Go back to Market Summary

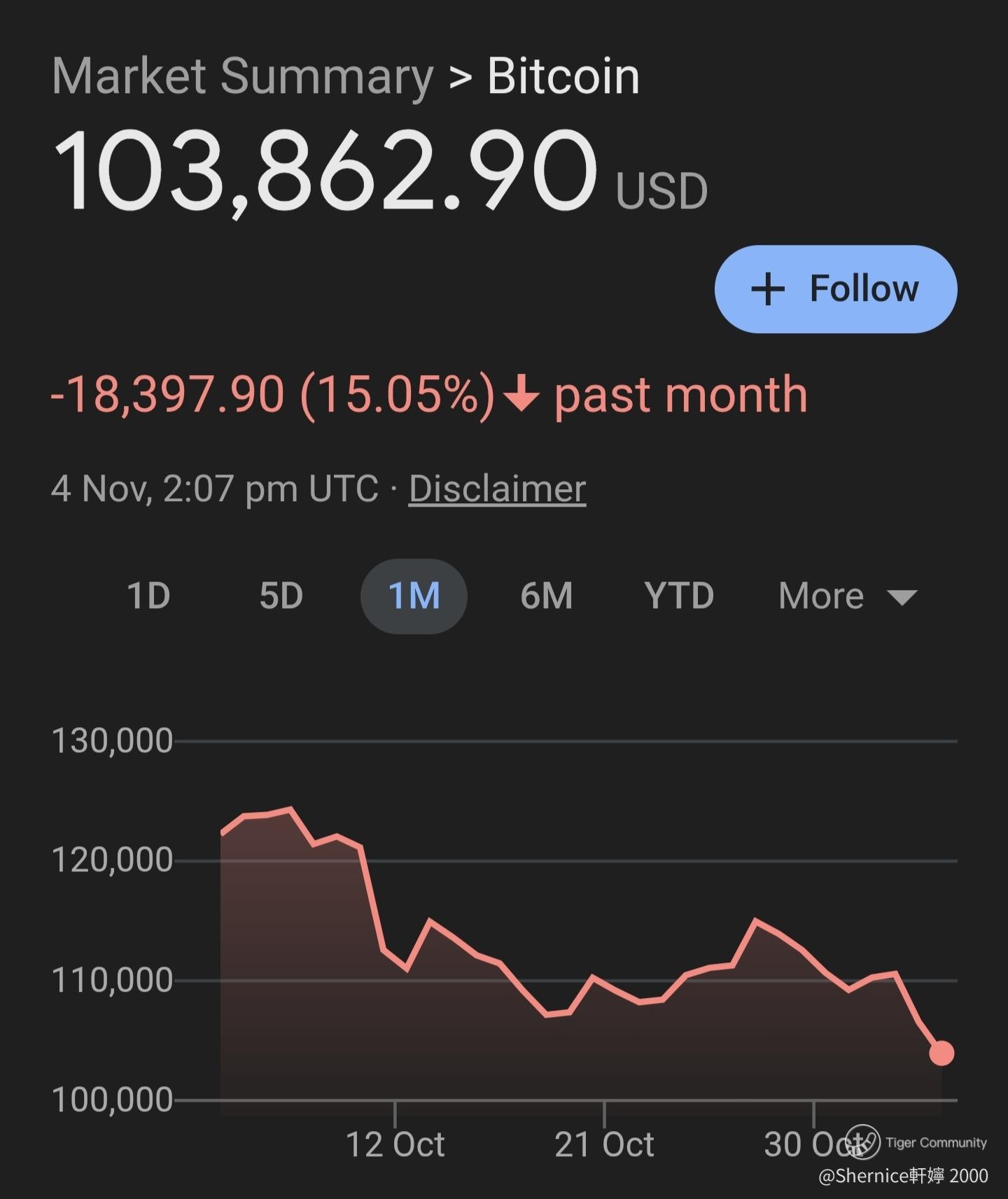[243, 76]
